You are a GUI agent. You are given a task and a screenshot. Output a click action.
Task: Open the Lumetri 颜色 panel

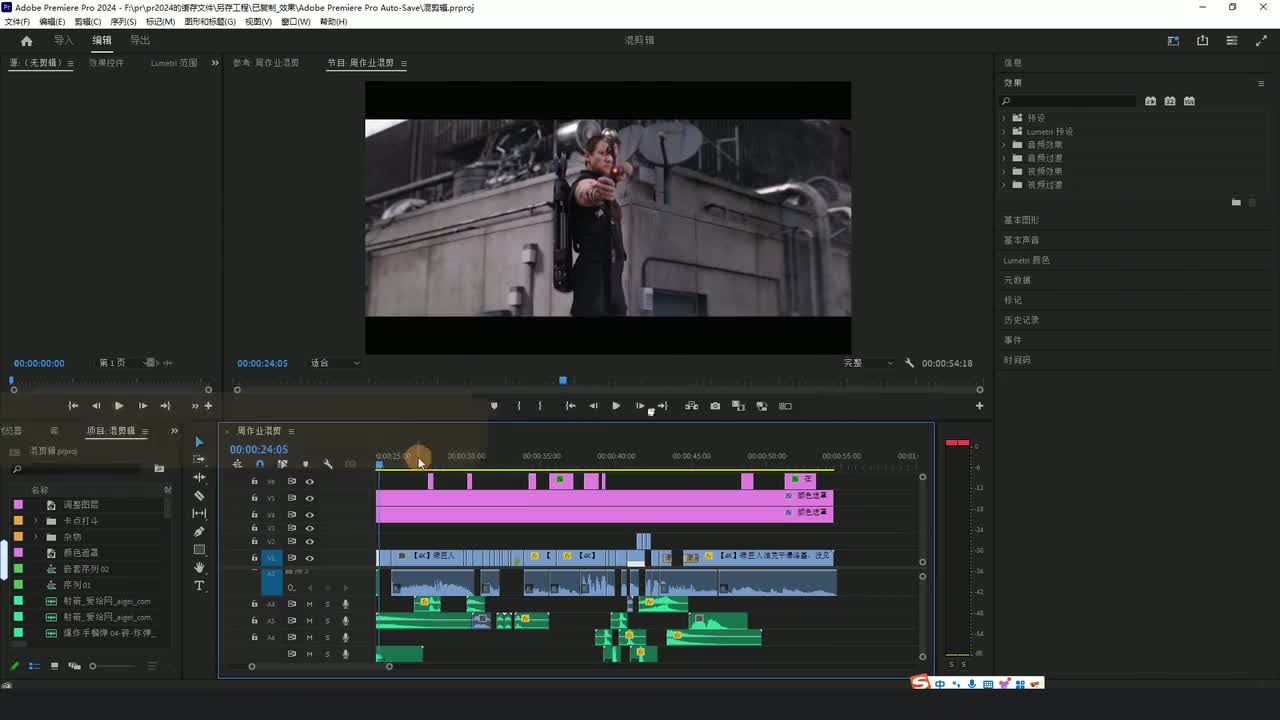click(1026, 260)
